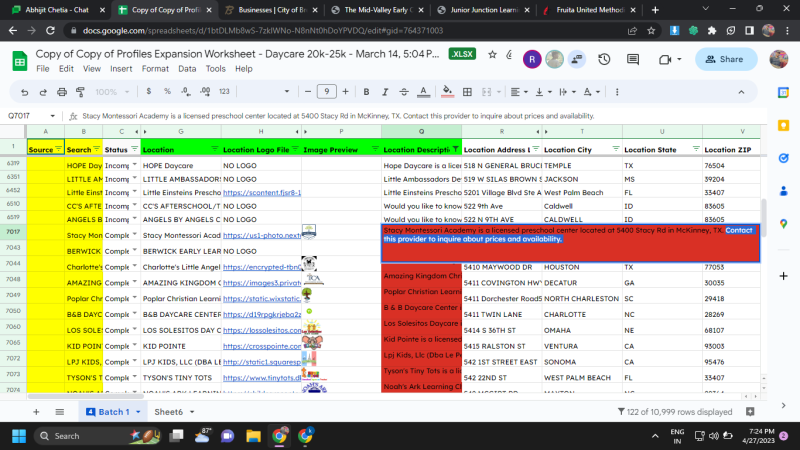Open the vertical align dropdown
Viewport: 800px width, 450px height.
pyautogui.click(x=543, y=92)
